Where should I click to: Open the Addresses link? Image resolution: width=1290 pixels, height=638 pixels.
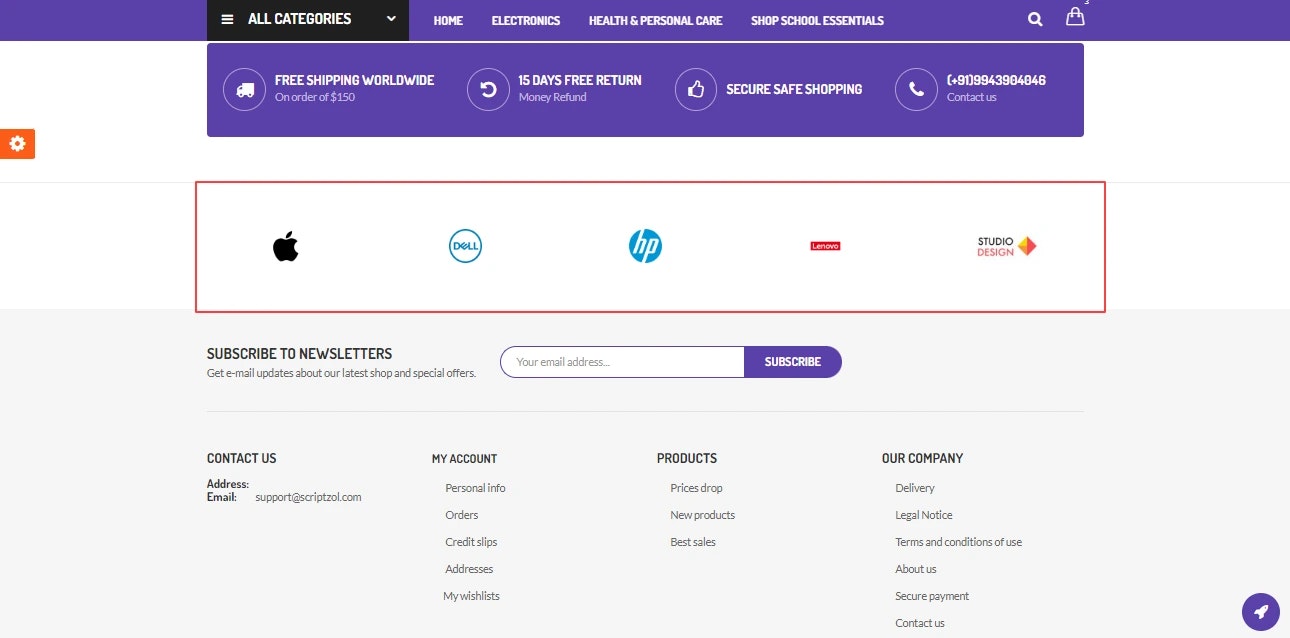[469, 569]
